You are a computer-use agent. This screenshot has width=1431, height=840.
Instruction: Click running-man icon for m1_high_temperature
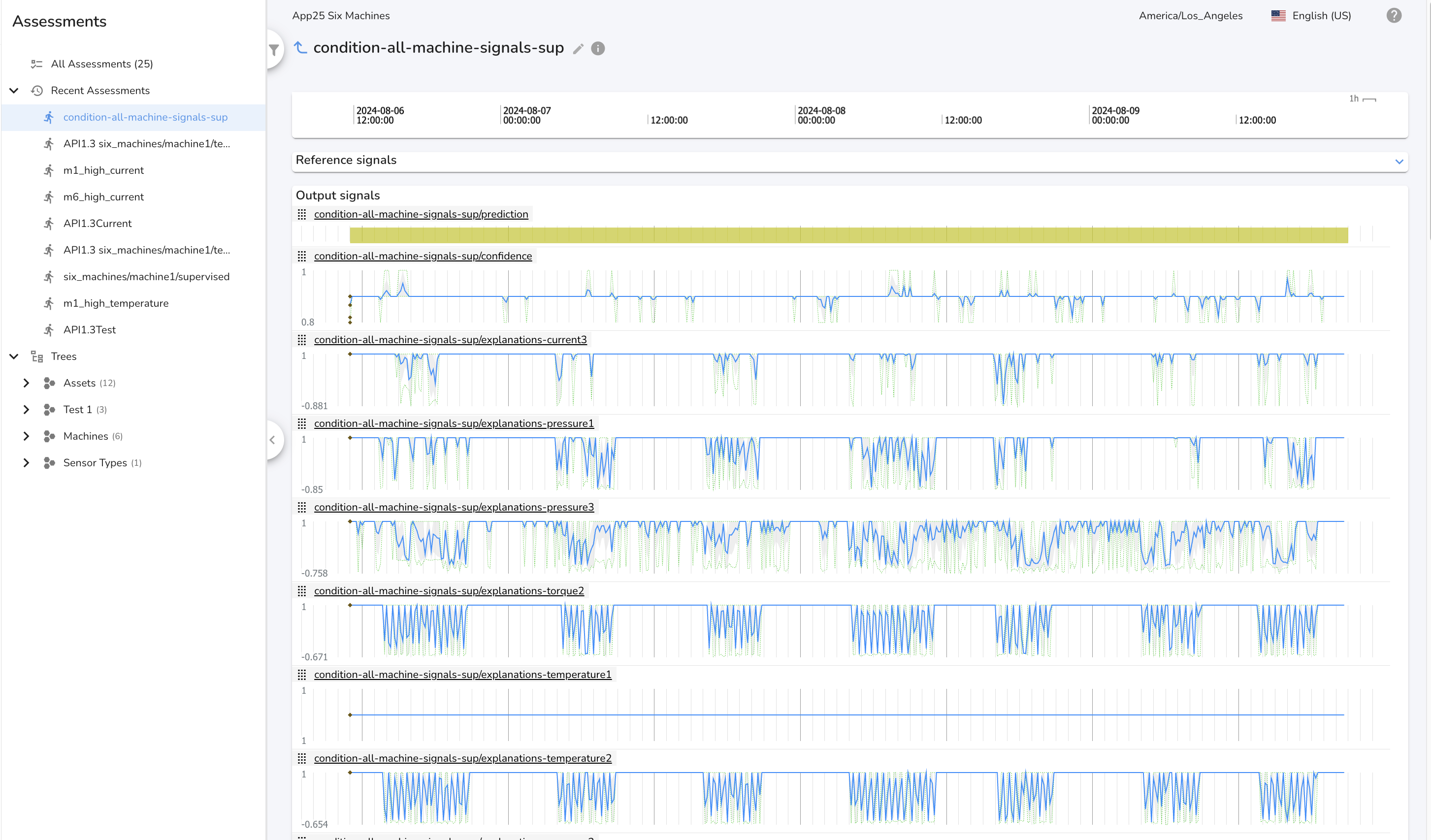[x=49, y=303]
